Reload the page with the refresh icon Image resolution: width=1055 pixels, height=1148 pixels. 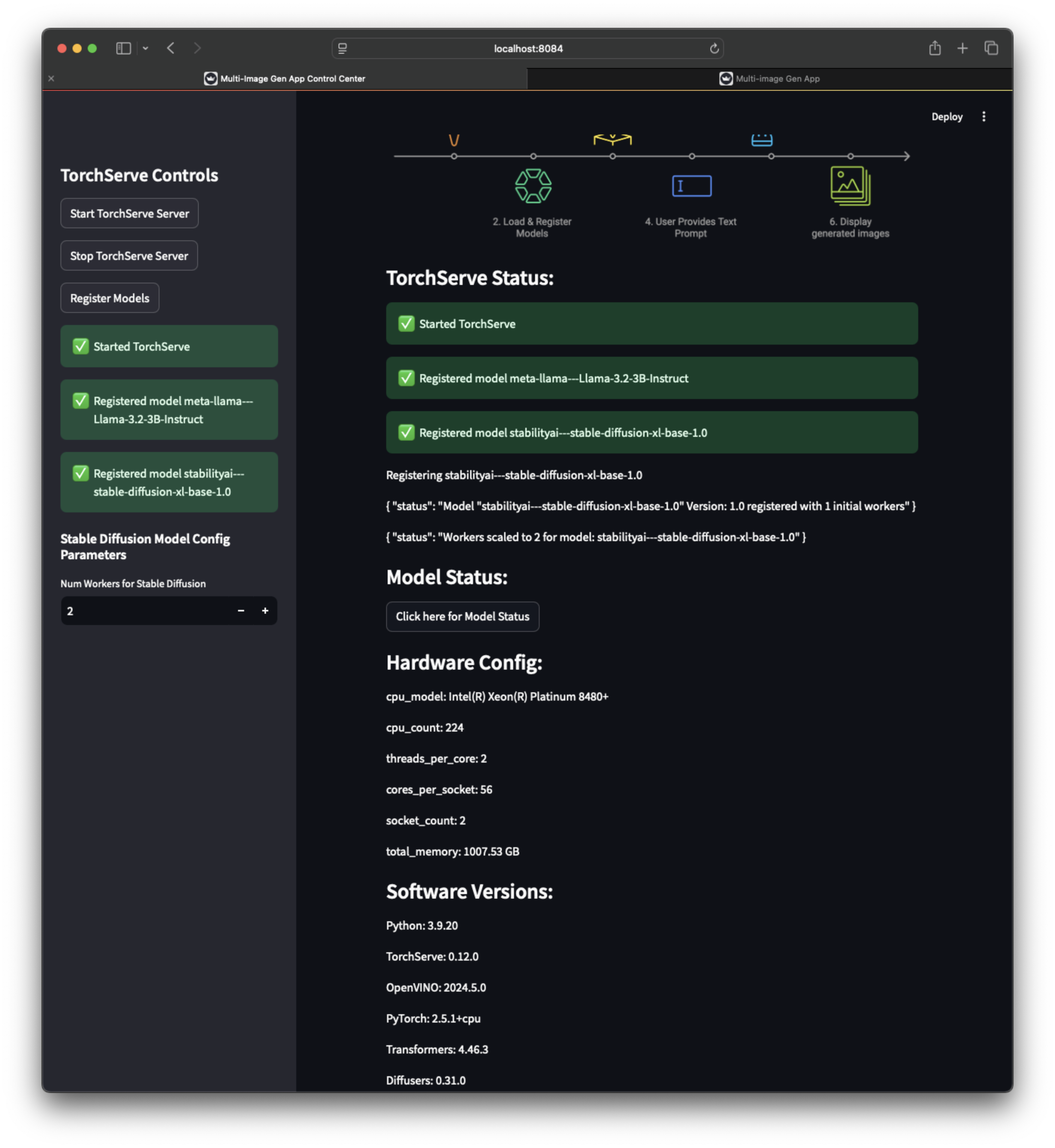(x=714, y=48)
